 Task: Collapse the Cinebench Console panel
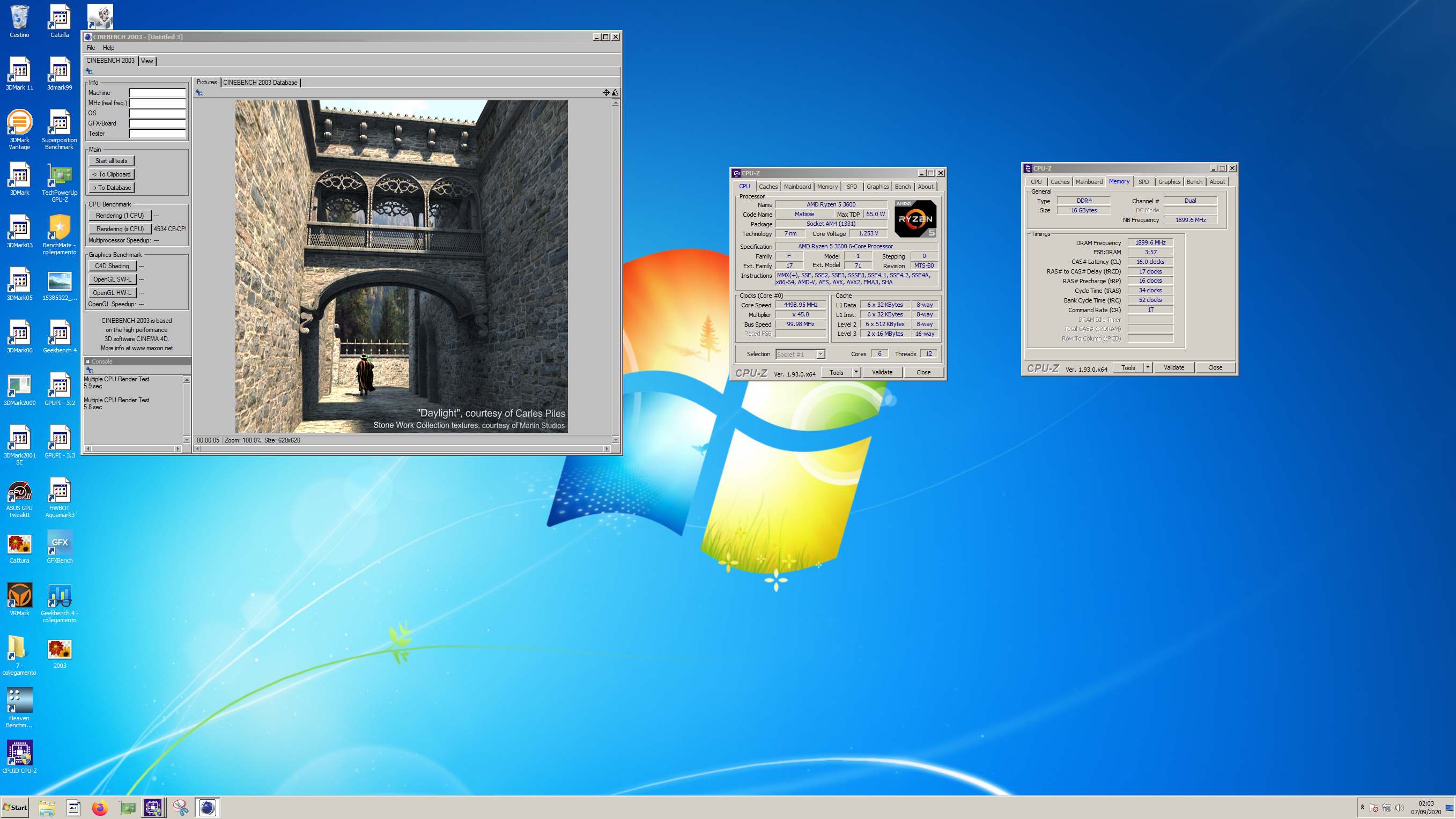[87, 361]
